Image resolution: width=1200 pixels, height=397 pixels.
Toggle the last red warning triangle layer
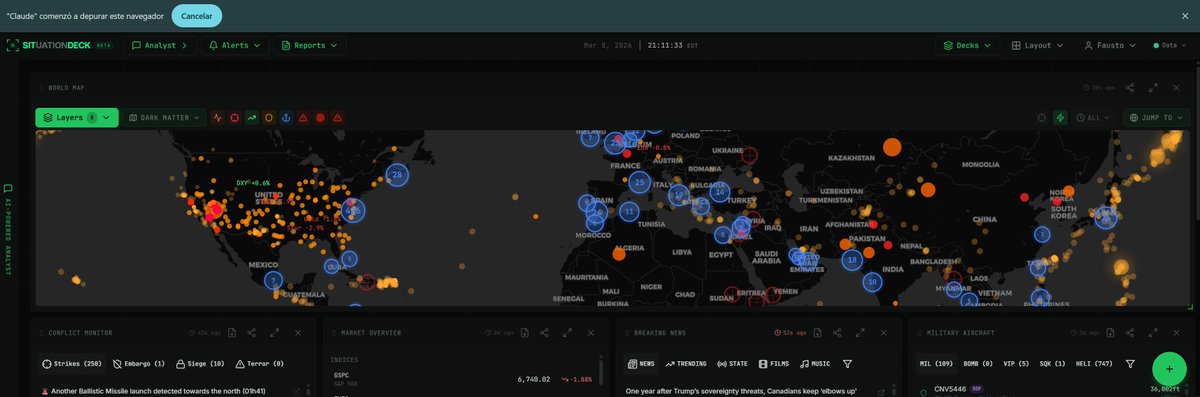[x=338, y=118]
